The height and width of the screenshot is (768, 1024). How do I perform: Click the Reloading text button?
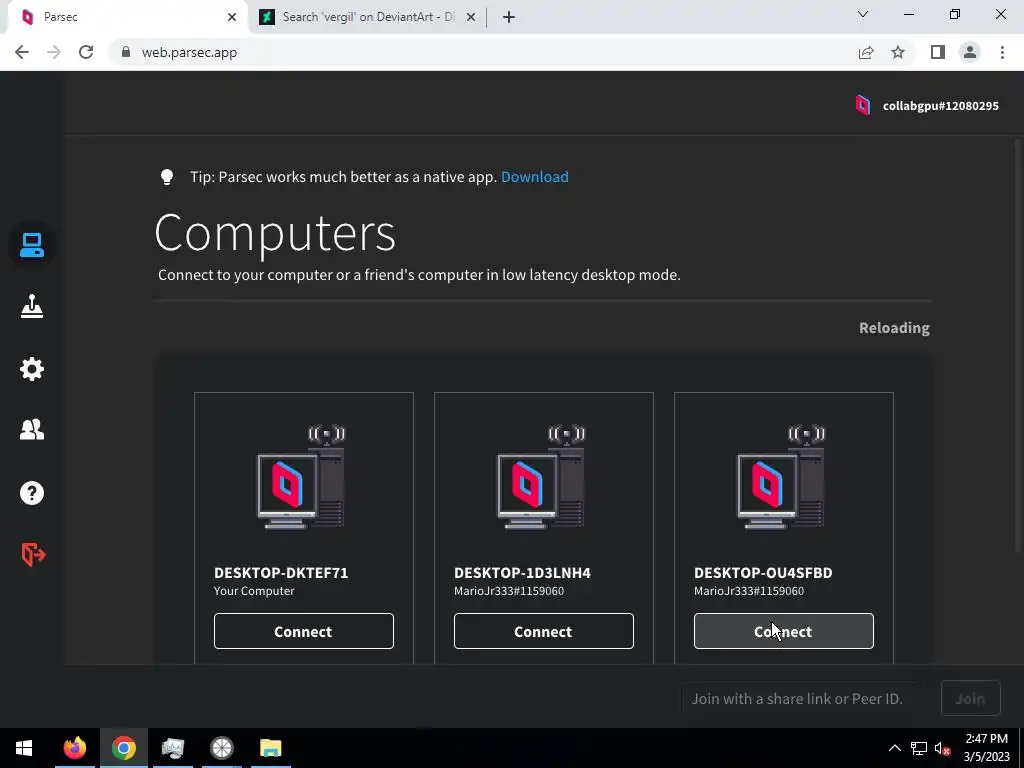894,328
